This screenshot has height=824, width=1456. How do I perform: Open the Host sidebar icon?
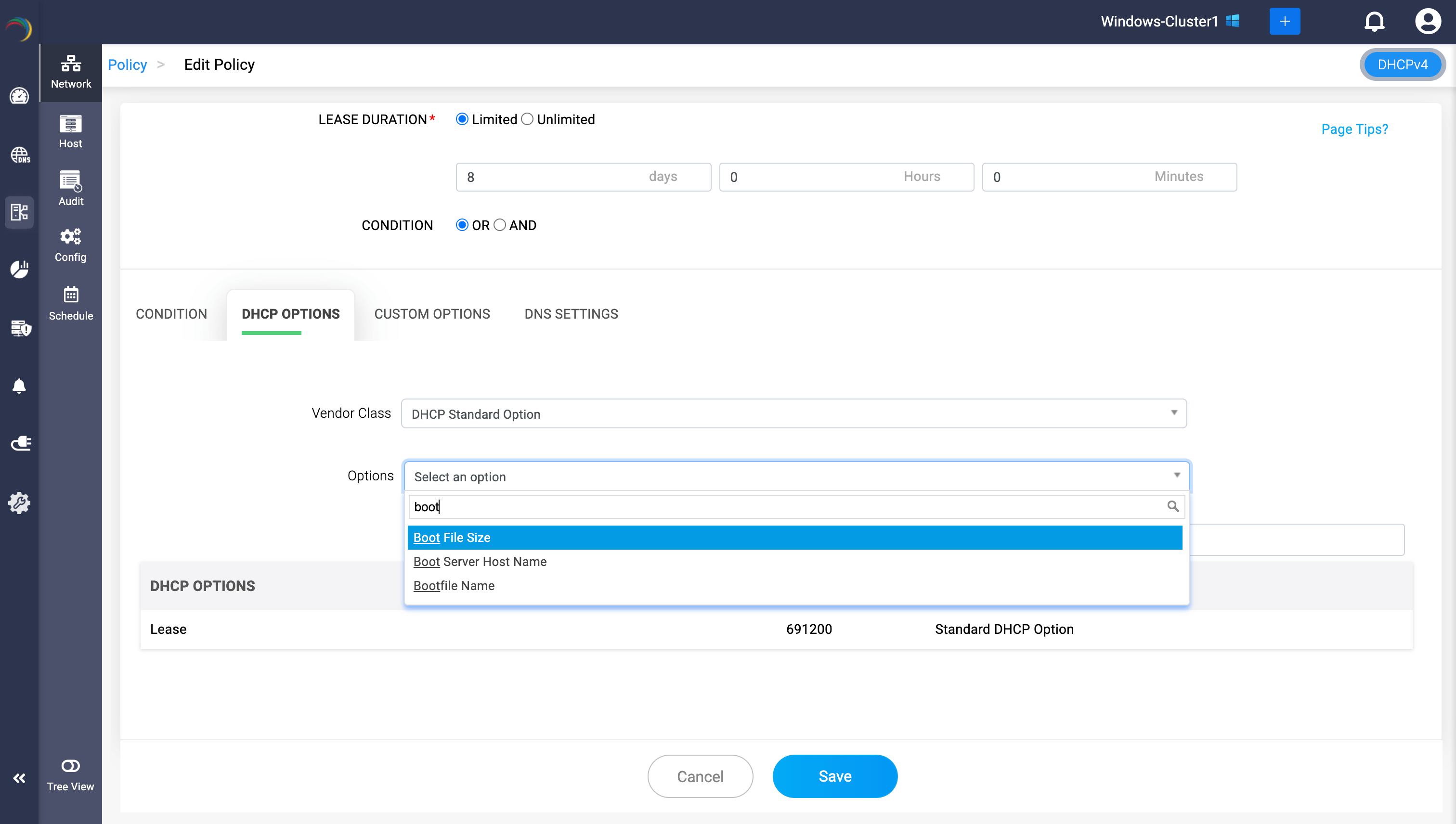pyautogui.click(x=71, y=131)
